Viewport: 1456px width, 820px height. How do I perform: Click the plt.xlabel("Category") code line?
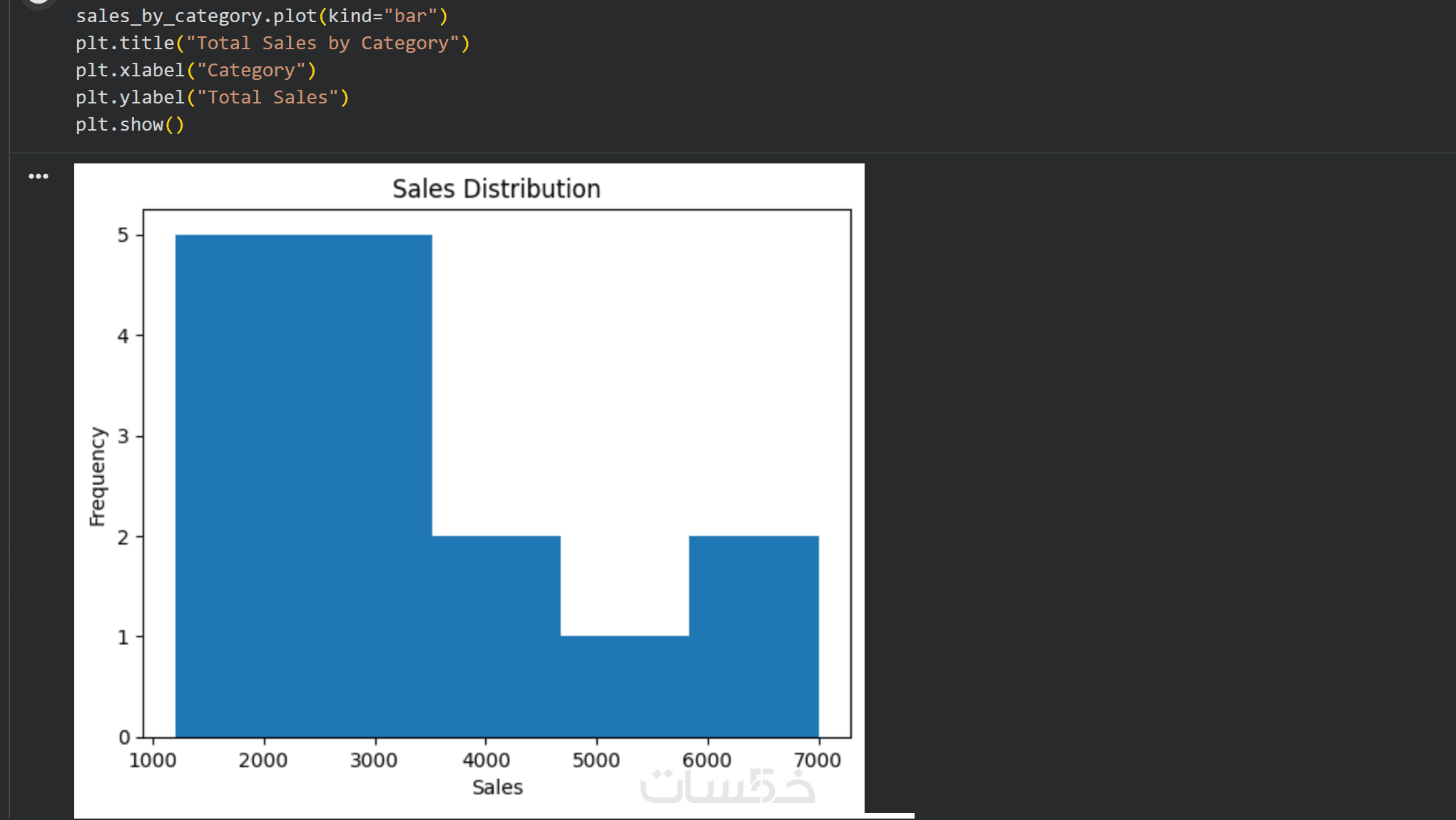pos(195,70)
